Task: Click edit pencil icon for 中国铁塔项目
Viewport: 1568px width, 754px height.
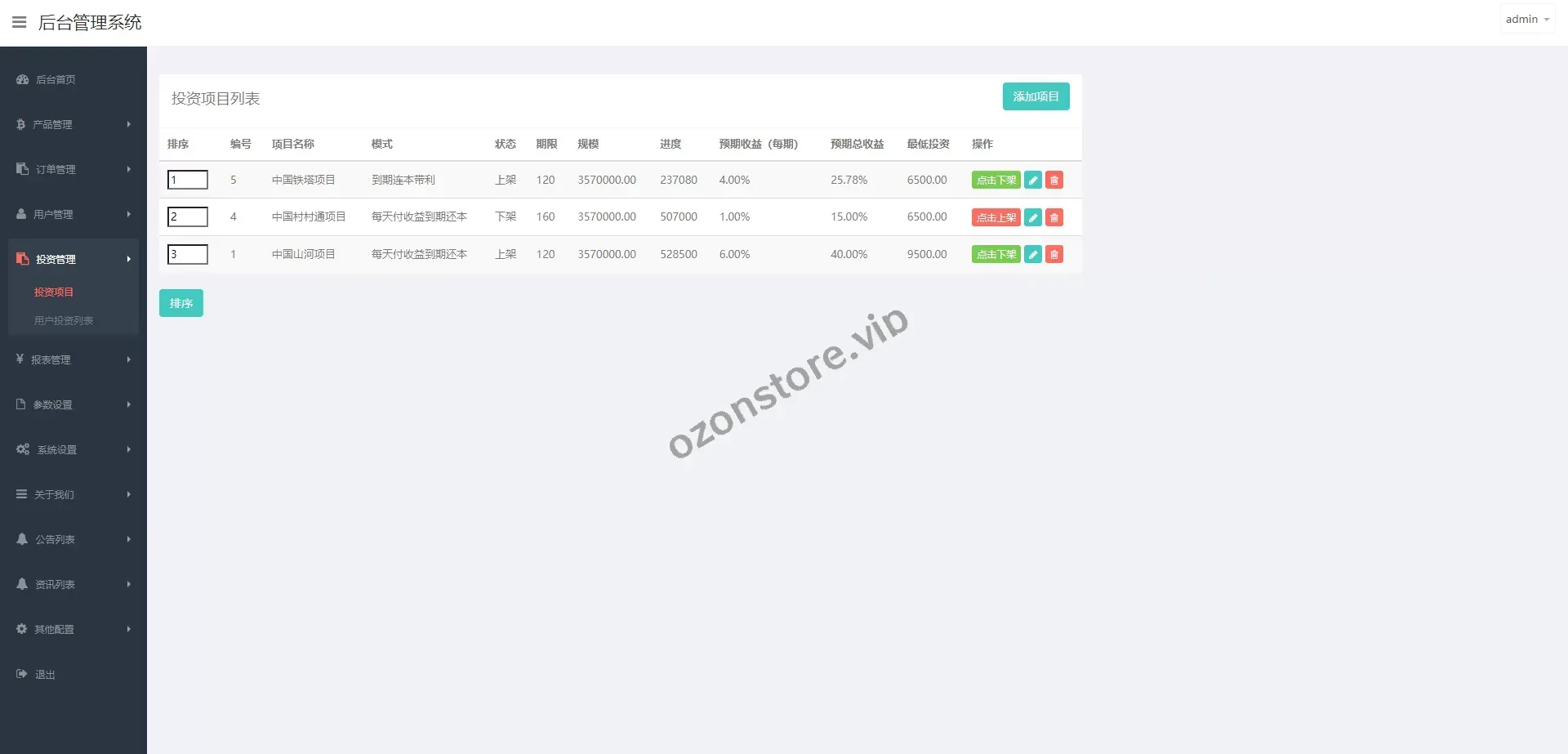Action: pyautogui.click(x=1032, y=180)
